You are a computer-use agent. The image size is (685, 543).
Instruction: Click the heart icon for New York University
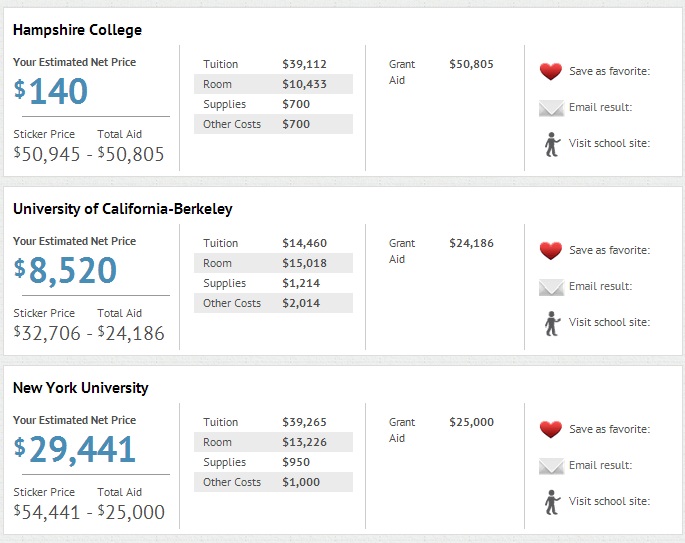[x=551, y=429]
